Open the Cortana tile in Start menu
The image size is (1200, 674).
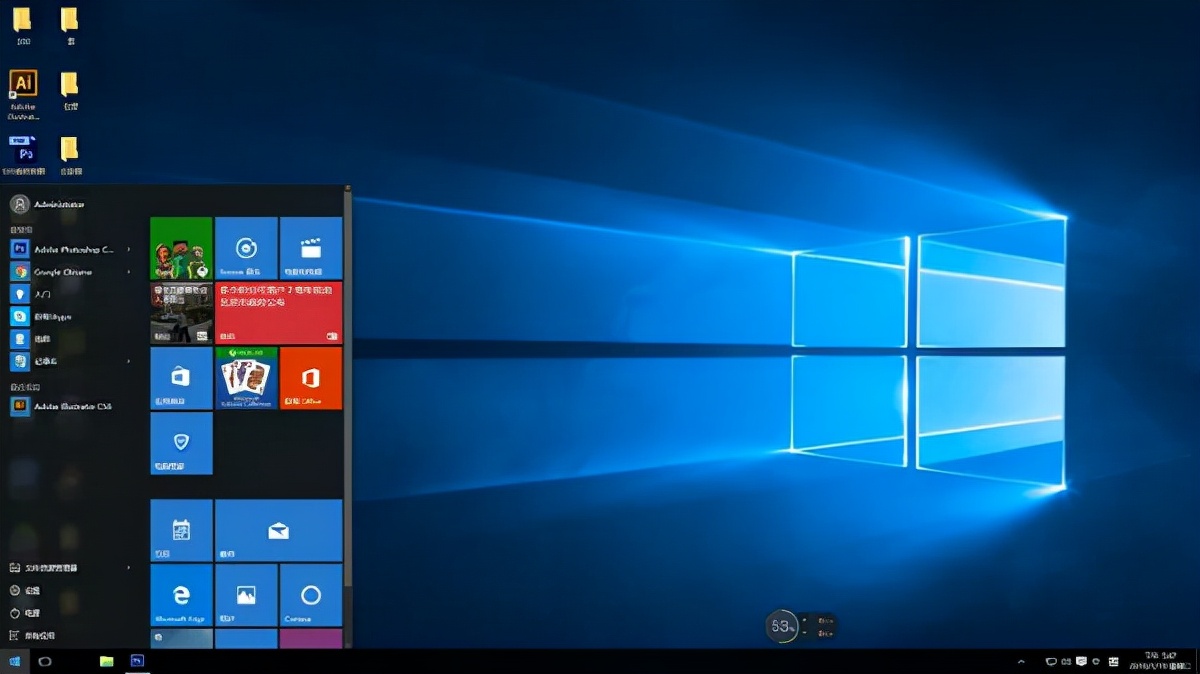pyautogui.click(x=311, y=595)
